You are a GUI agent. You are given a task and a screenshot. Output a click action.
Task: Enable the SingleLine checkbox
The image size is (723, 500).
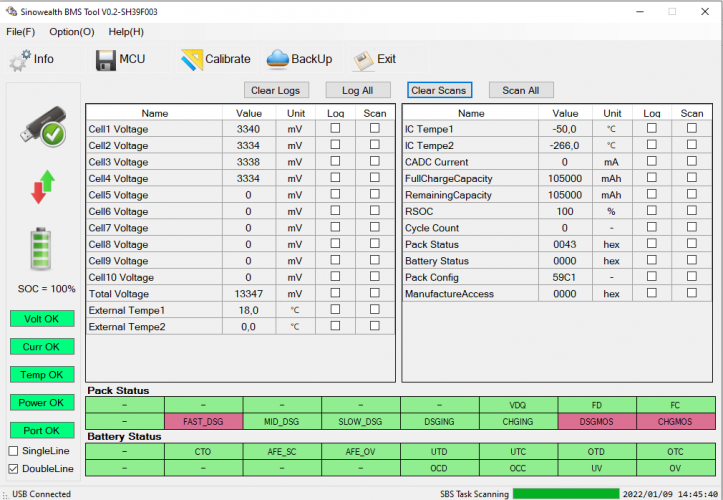click(x=13, y=451)
